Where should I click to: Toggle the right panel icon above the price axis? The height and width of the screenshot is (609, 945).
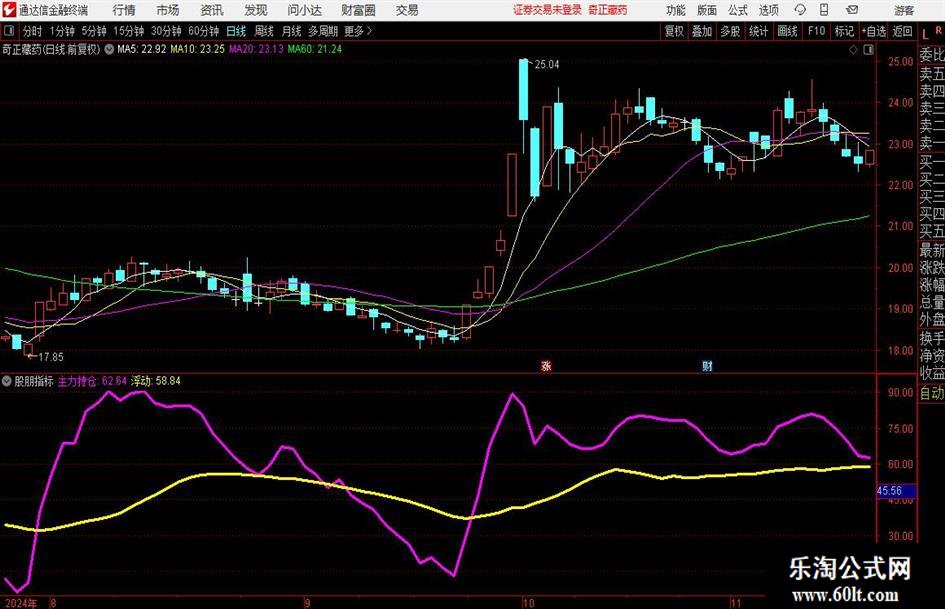coord(868,50)
